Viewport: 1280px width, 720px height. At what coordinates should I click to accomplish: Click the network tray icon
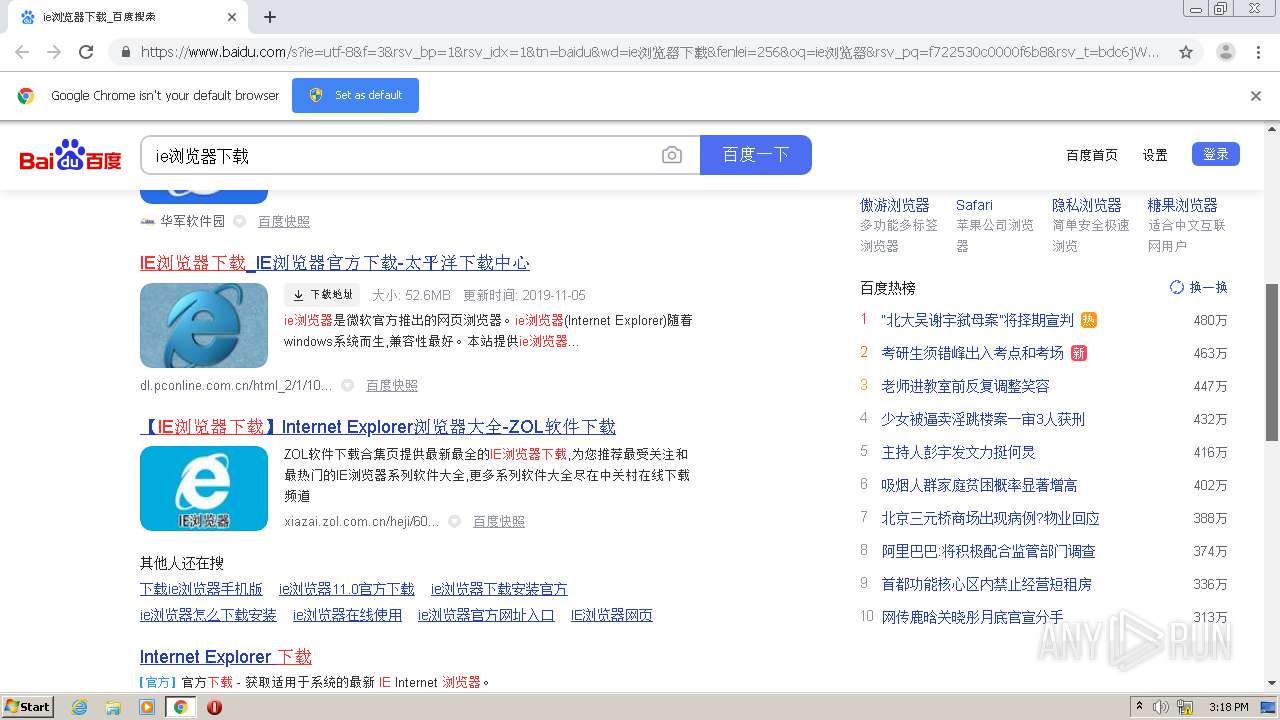pos(1185,707)
